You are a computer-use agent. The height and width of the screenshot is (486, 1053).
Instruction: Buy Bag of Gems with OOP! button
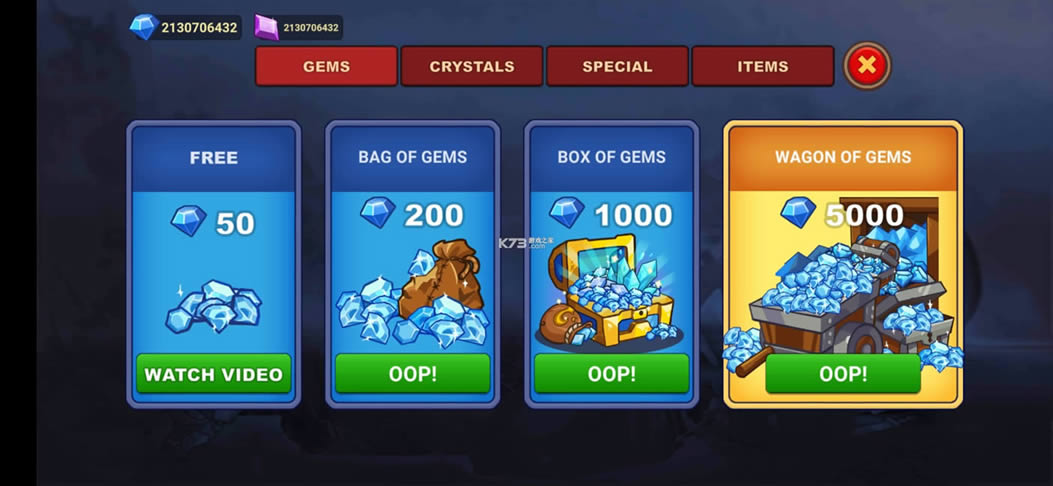tap(412, 373)
